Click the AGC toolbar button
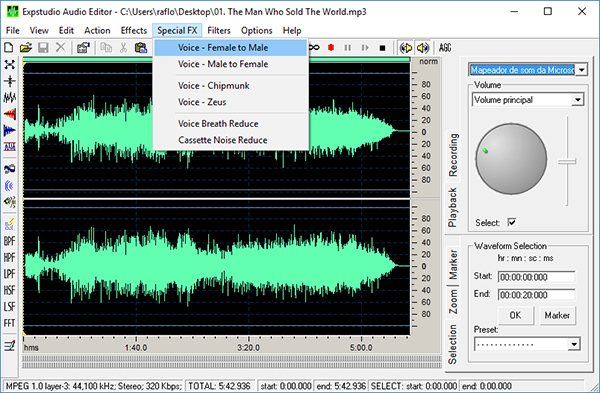The height and width of the screenshot is (393, 600). click(445, 48)
